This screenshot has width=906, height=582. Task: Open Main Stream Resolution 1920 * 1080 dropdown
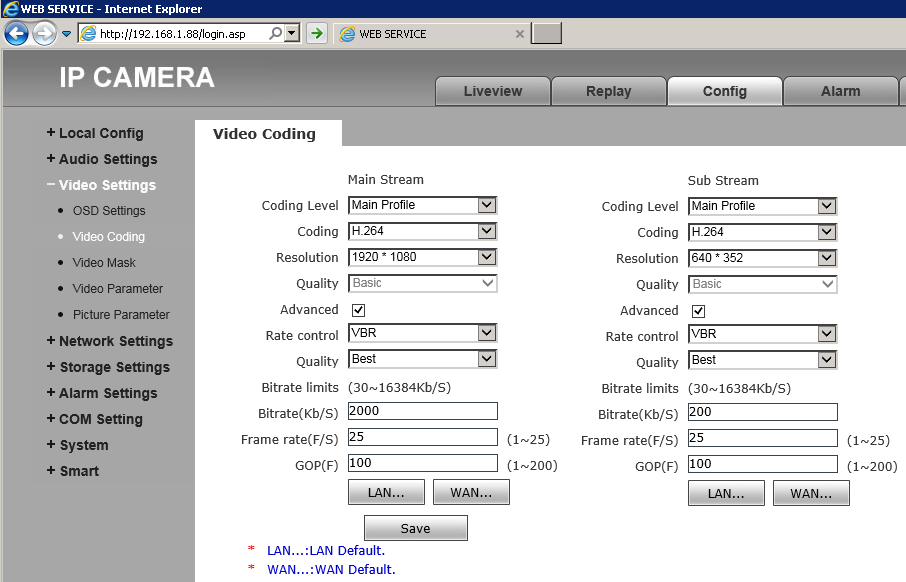pos(422,257)
